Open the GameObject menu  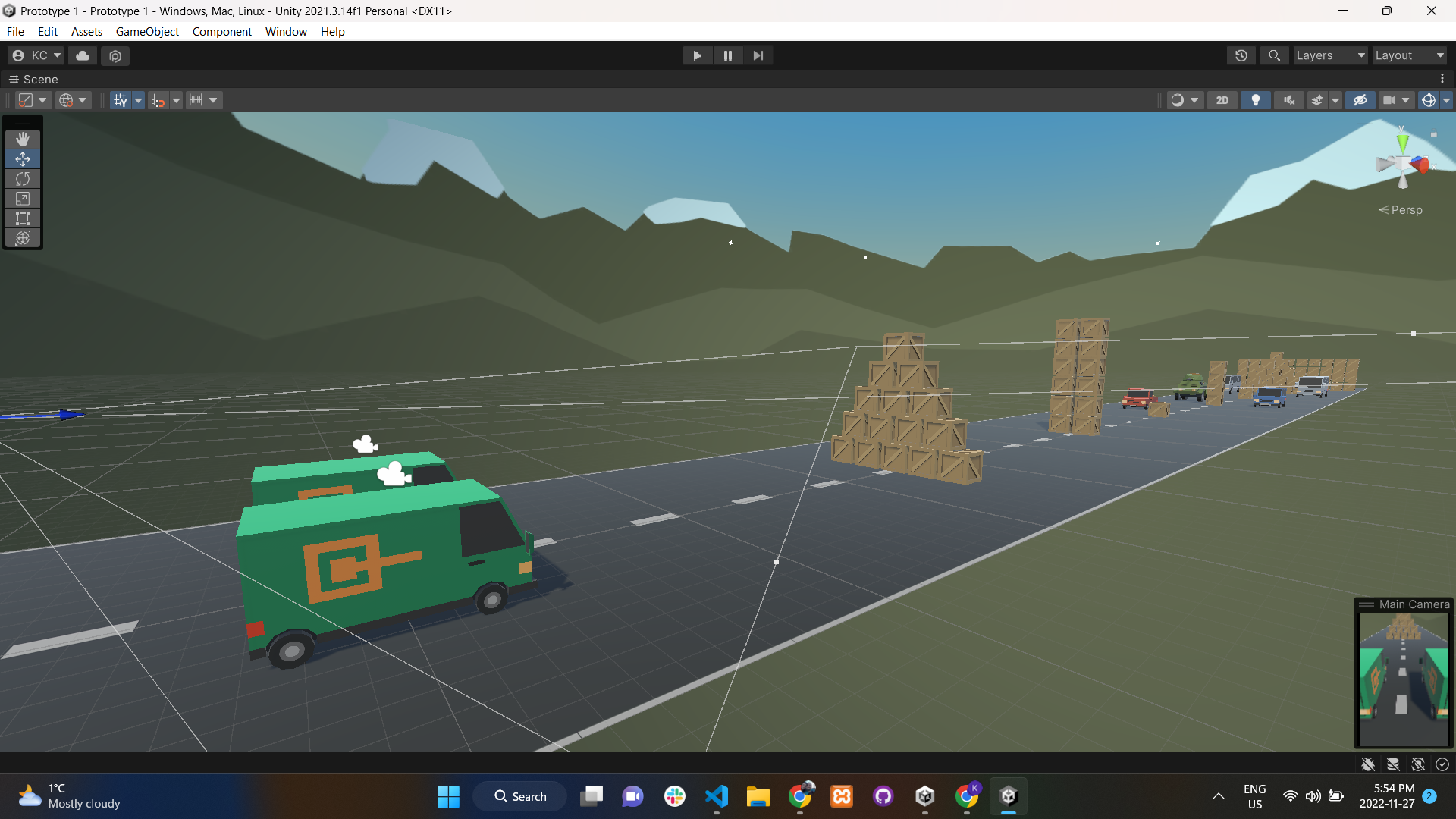[147, 32]
